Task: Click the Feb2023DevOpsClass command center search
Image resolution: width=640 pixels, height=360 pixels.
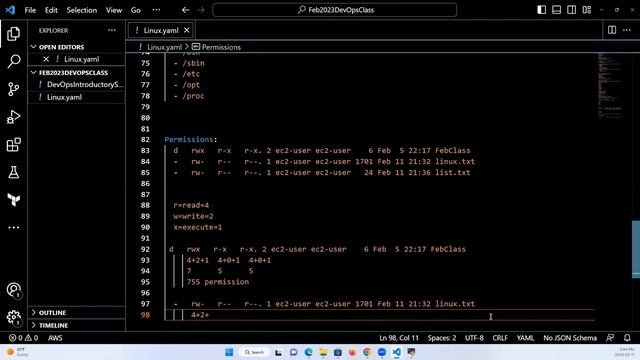Action: 335,10
